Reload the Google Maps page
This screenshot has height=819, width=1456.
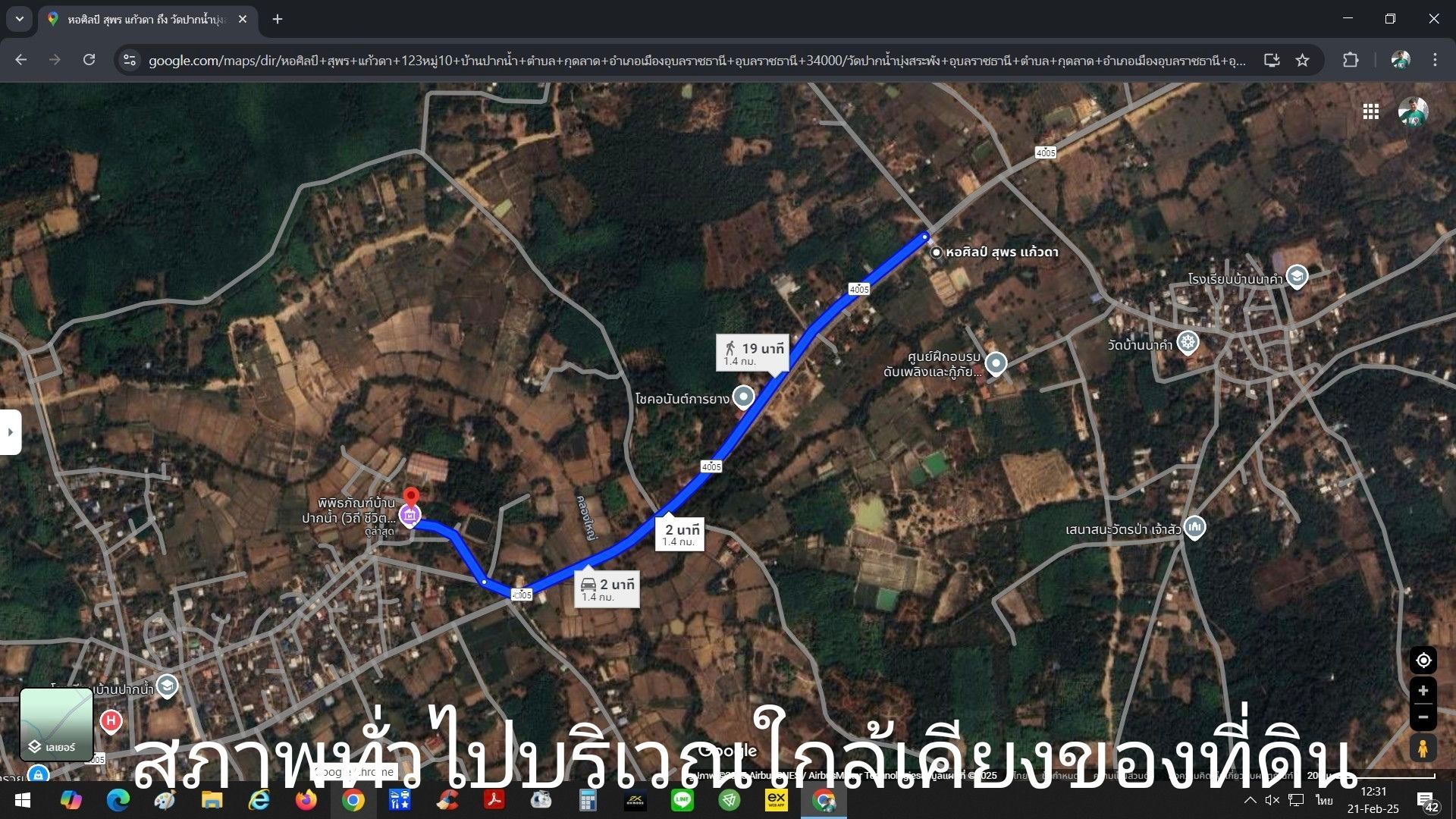[x=89, y=60]
